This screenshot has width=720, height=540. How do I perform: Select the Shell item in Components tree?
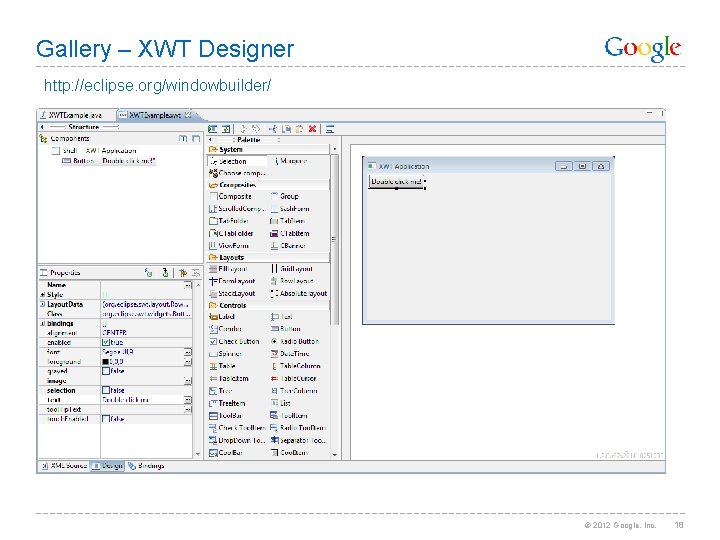pyautogui.click(x=94, y=150)
